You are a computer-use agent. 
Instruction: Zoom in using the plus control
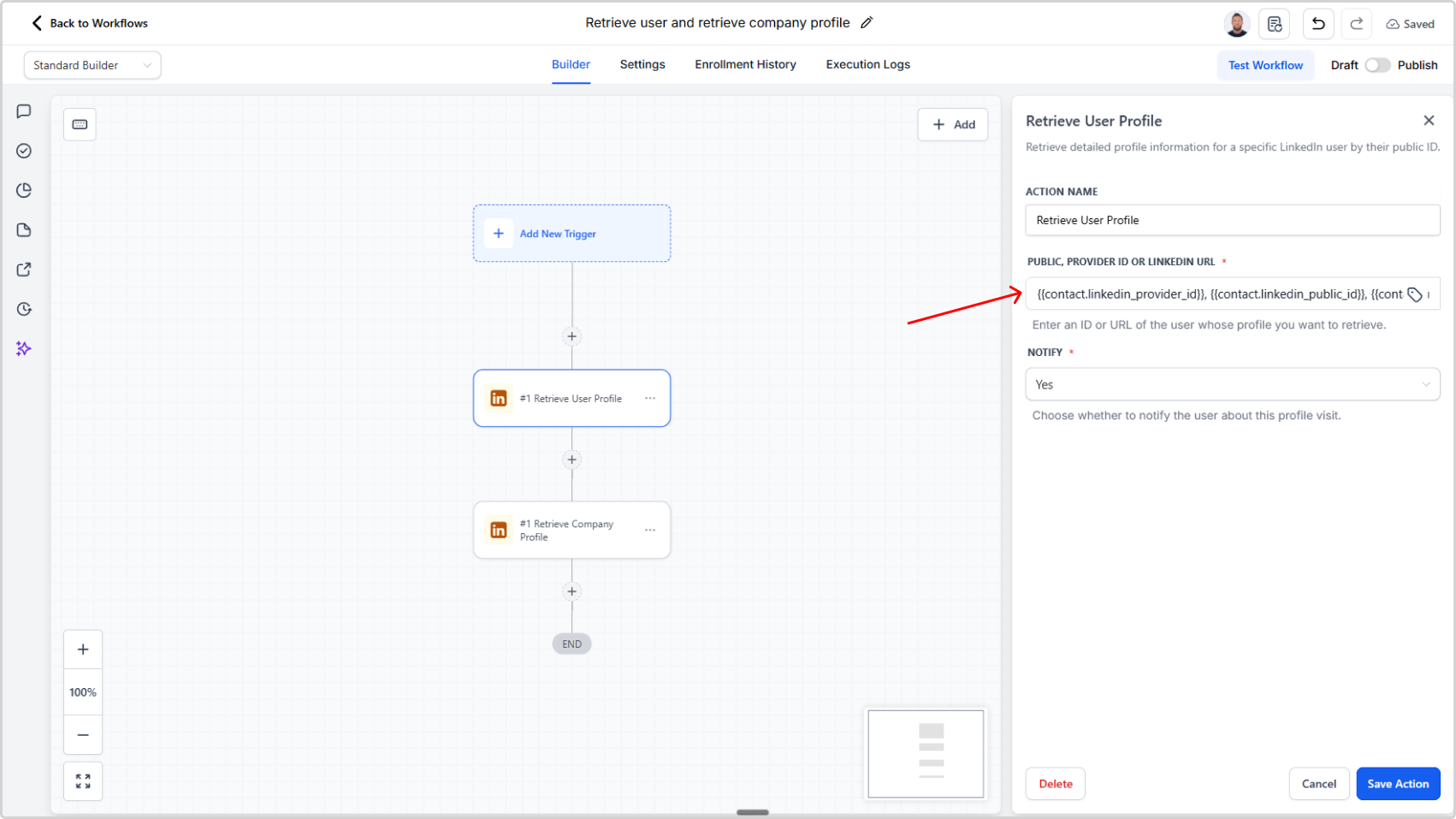82,649
